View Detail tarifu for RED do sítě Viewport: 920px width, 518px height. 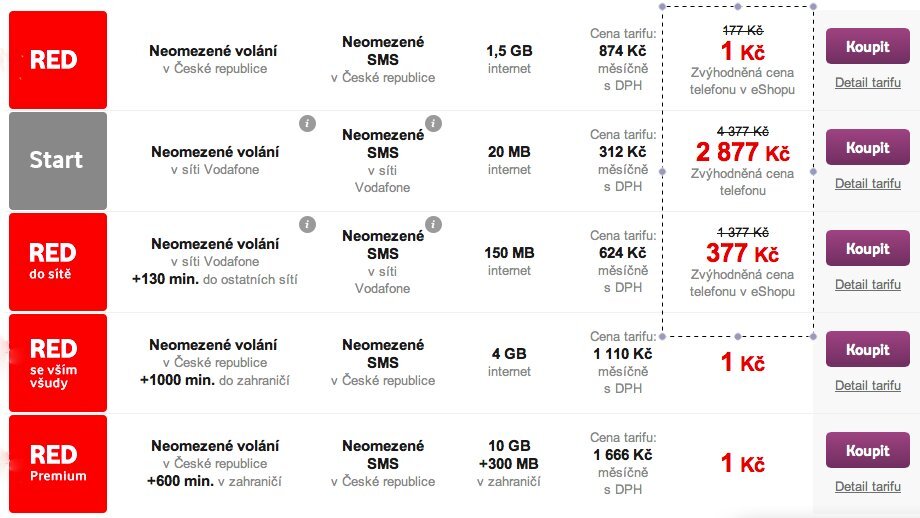867,284
